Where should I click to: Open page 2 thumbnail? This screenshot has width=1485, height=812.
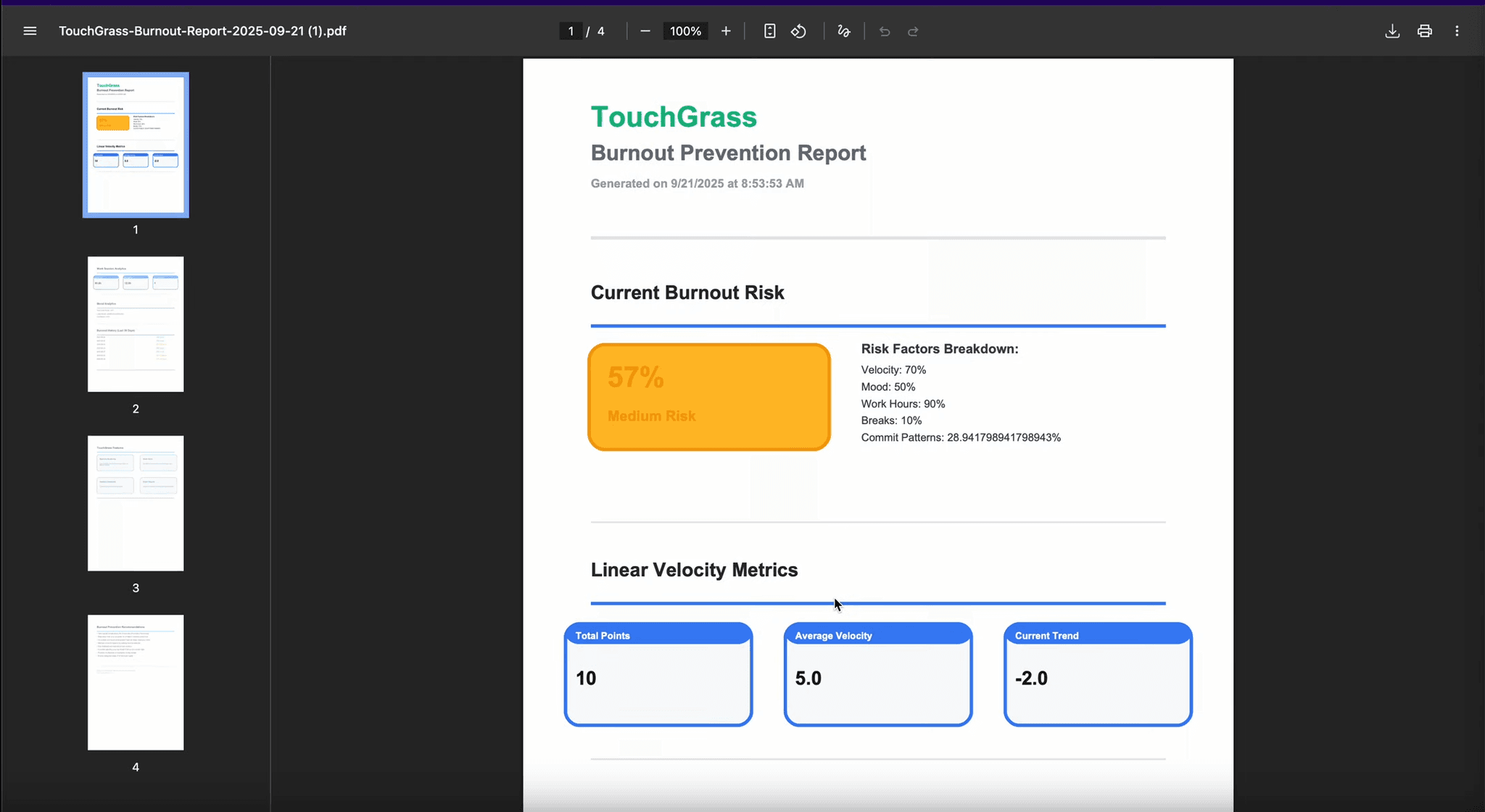[136, 324]
